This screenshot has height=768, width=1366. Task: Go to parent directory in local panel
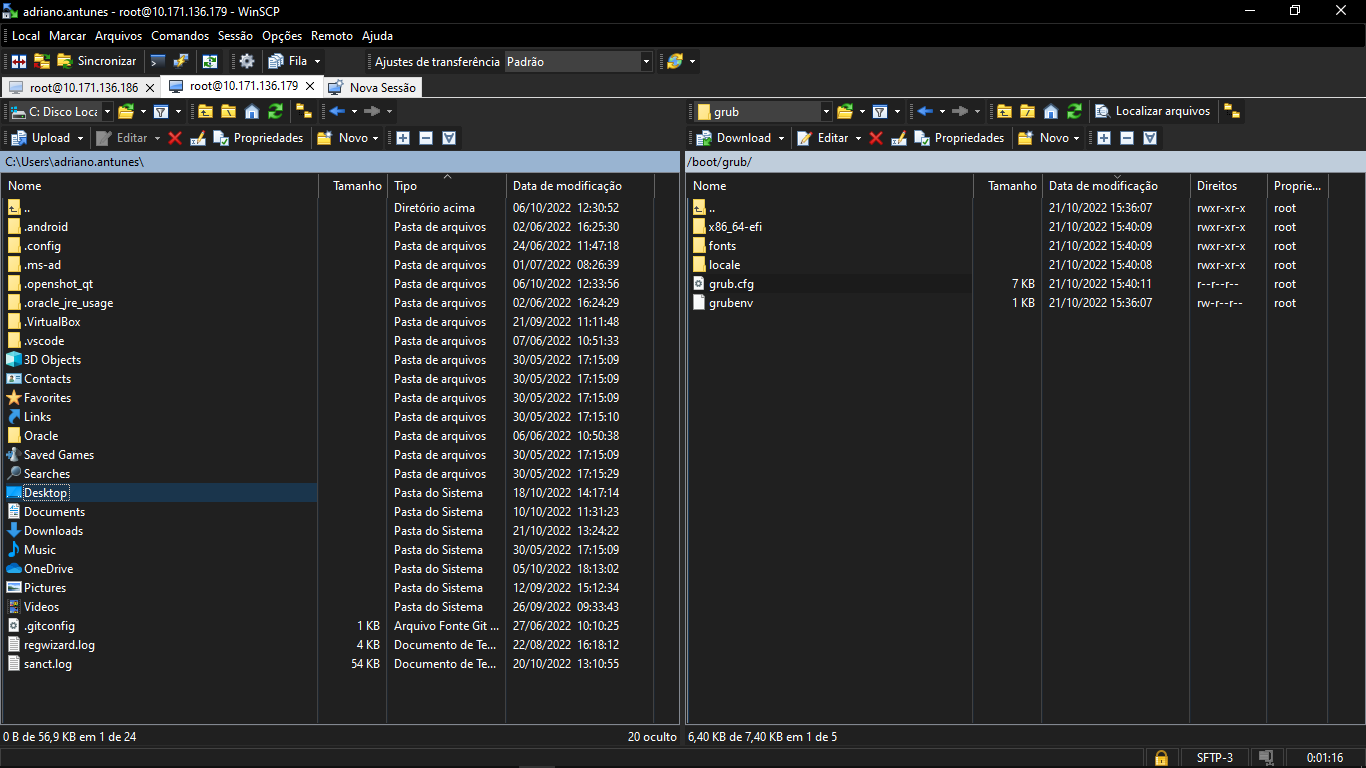pyautogui.click(x=206, y=111)
